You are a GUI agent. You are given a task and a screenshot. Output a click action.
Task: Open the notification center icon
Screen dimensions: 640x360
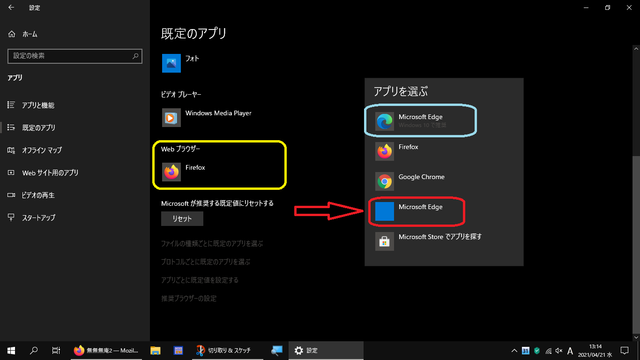click(x=624, y=351)
